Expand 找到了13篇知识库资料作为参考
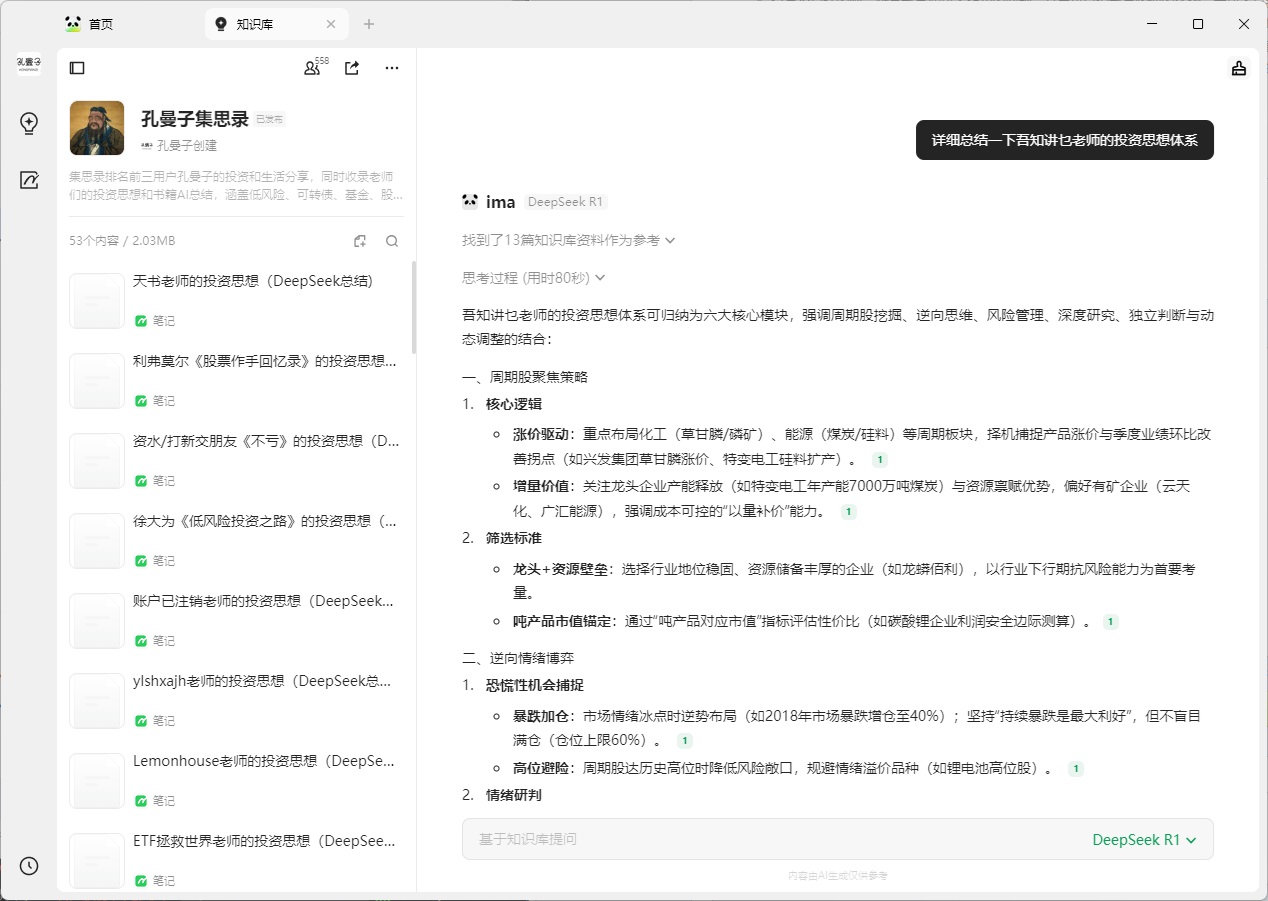The width and height of the screenshot is (1268, 901). [x=568, y=240]
